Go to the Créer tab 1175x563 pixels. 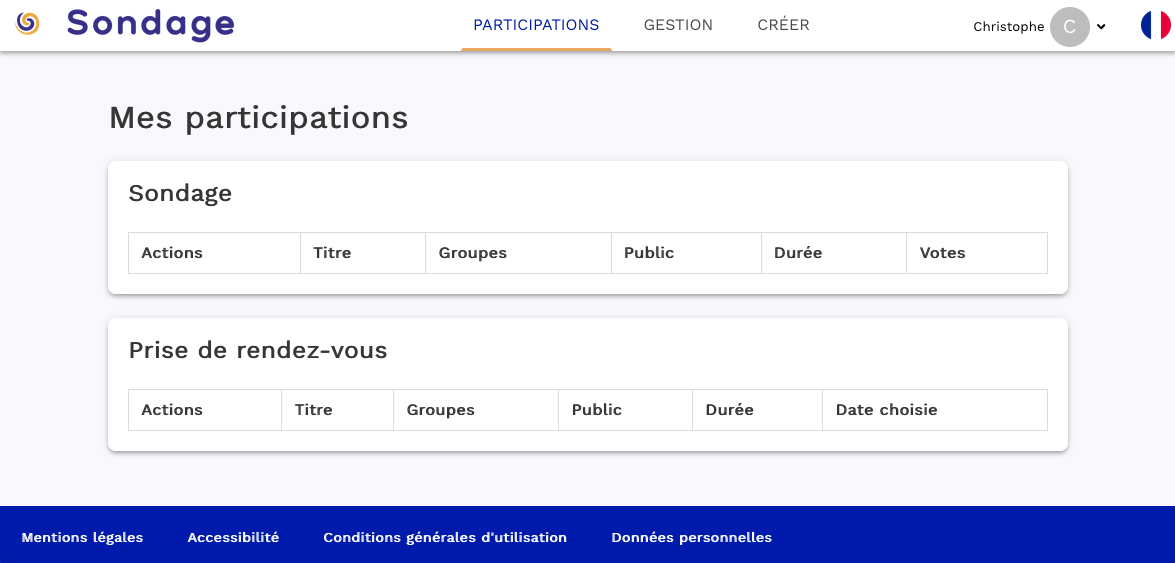coord(783,25)
